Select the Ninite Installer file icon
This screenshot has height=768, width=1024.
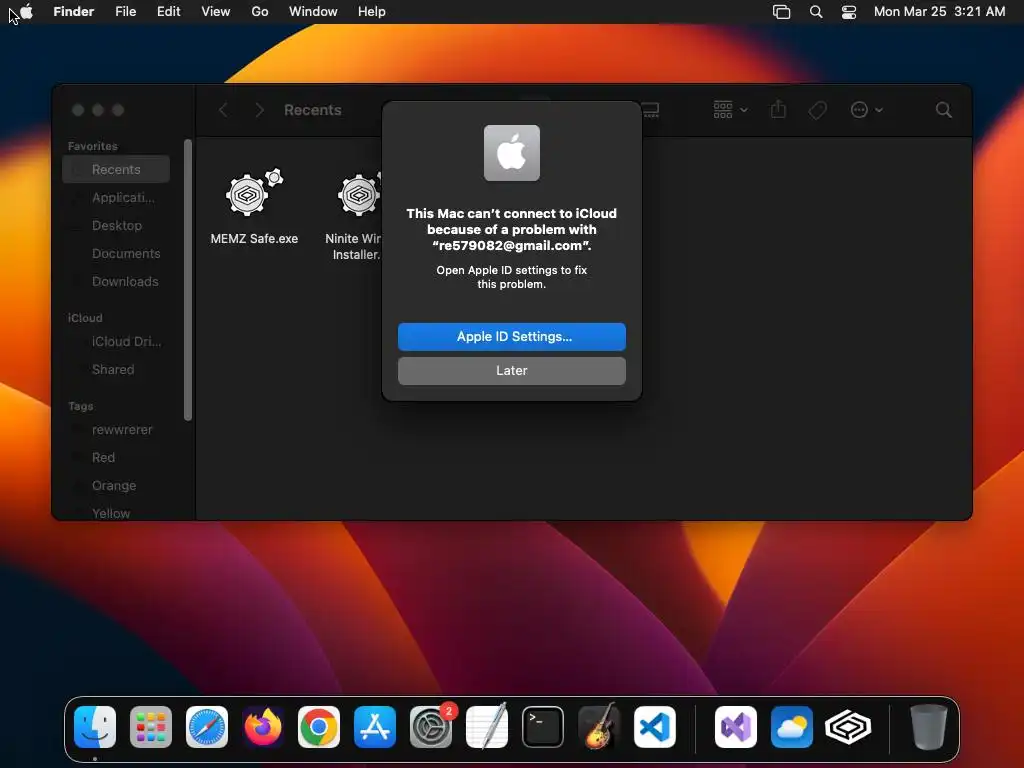(x=358, y=194)
